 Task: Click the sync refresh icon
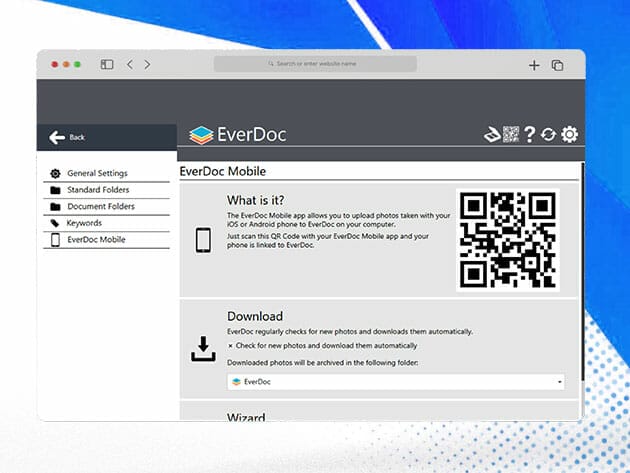pos(549,135)
